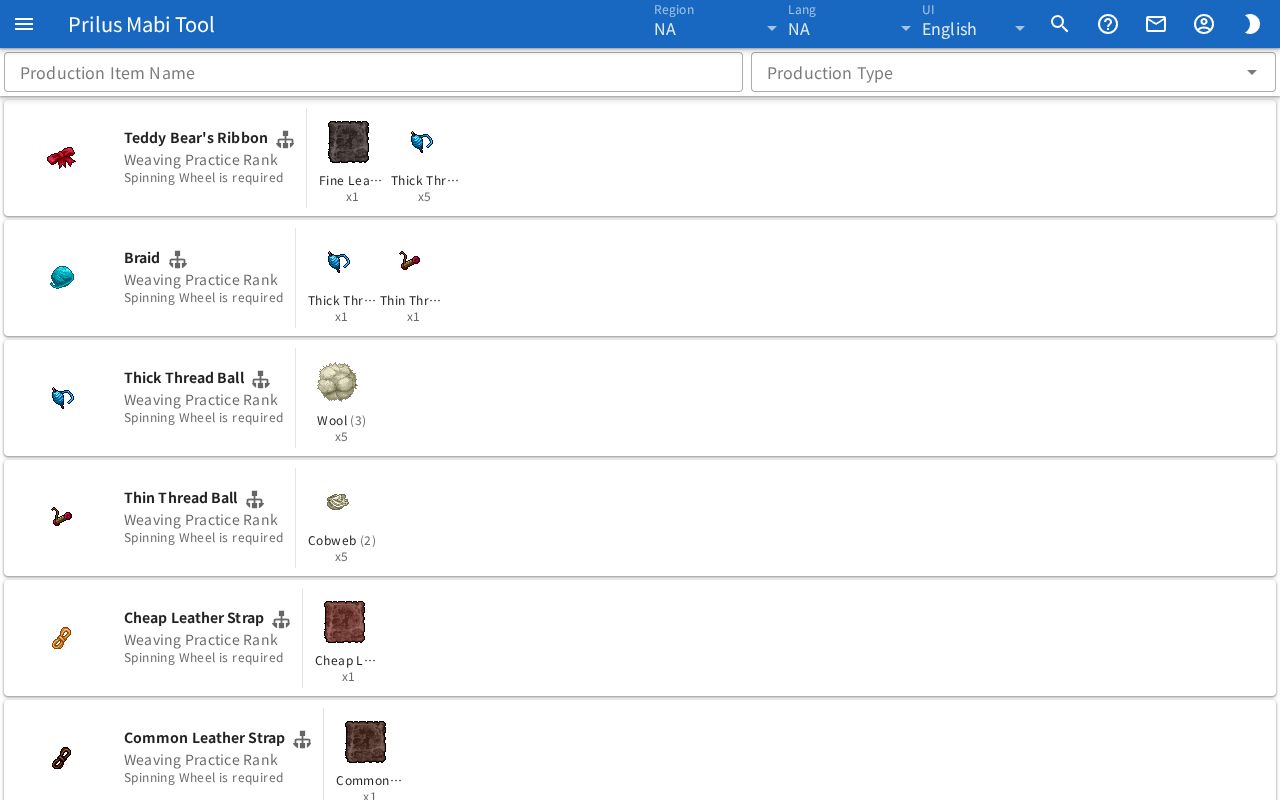The image size is (1280, 800).
Task: Focus the Production Item Name field
Action: click(373, 72)
